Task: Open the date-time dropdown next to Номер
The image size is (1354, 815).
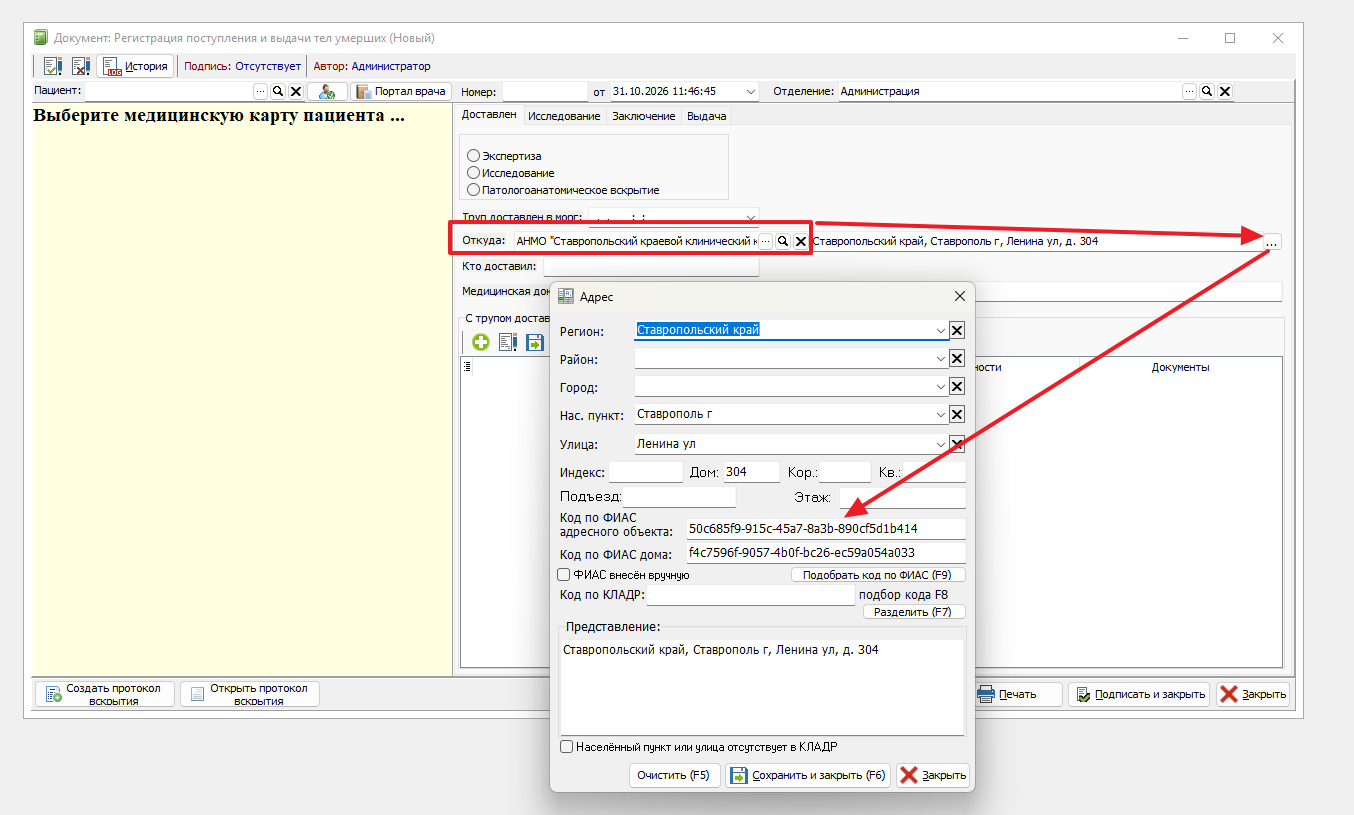Action: 752,91
